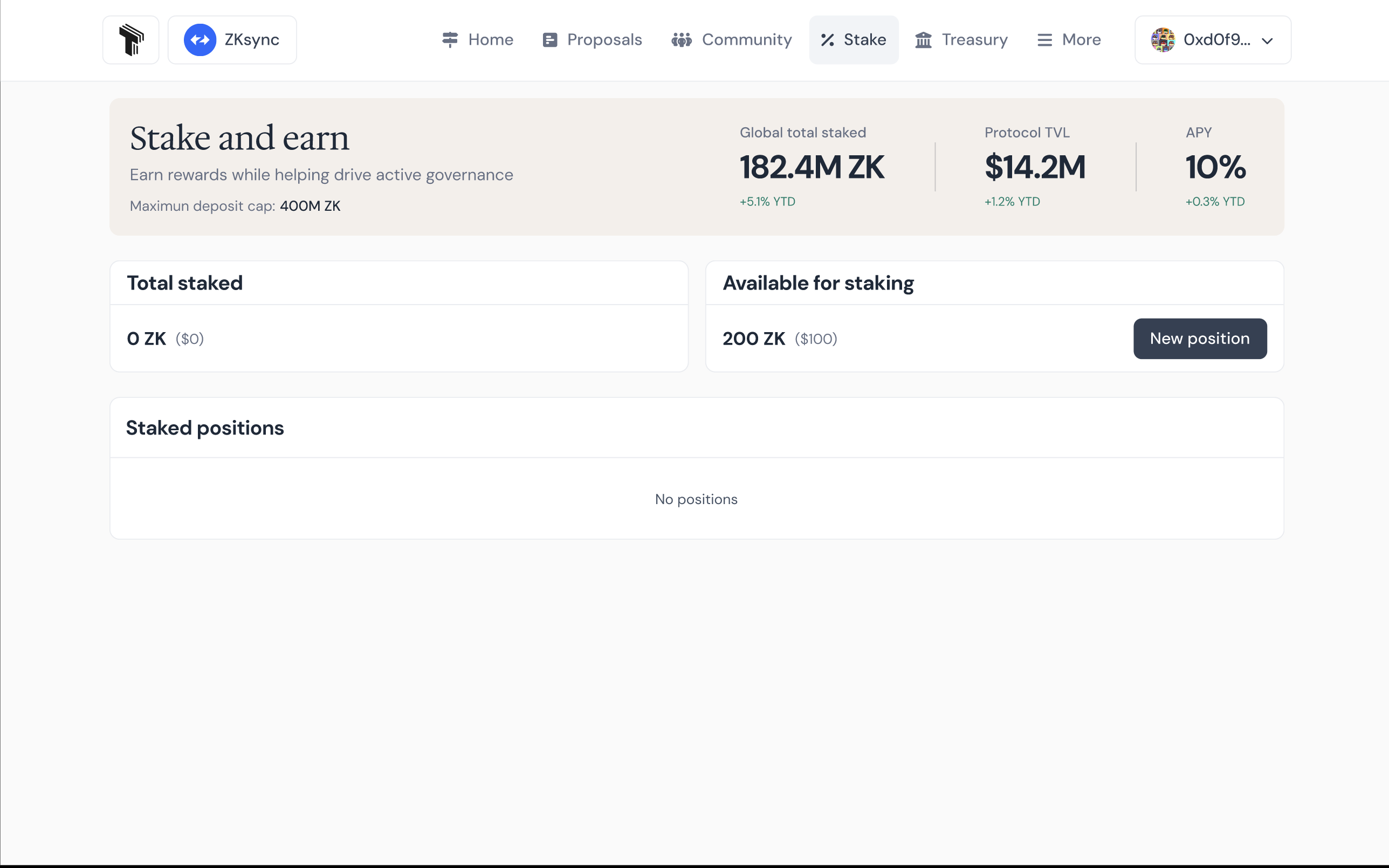Click the wallet avatar image
Viewport: 1389px width, 868px height.
[x=1163, y=39]
